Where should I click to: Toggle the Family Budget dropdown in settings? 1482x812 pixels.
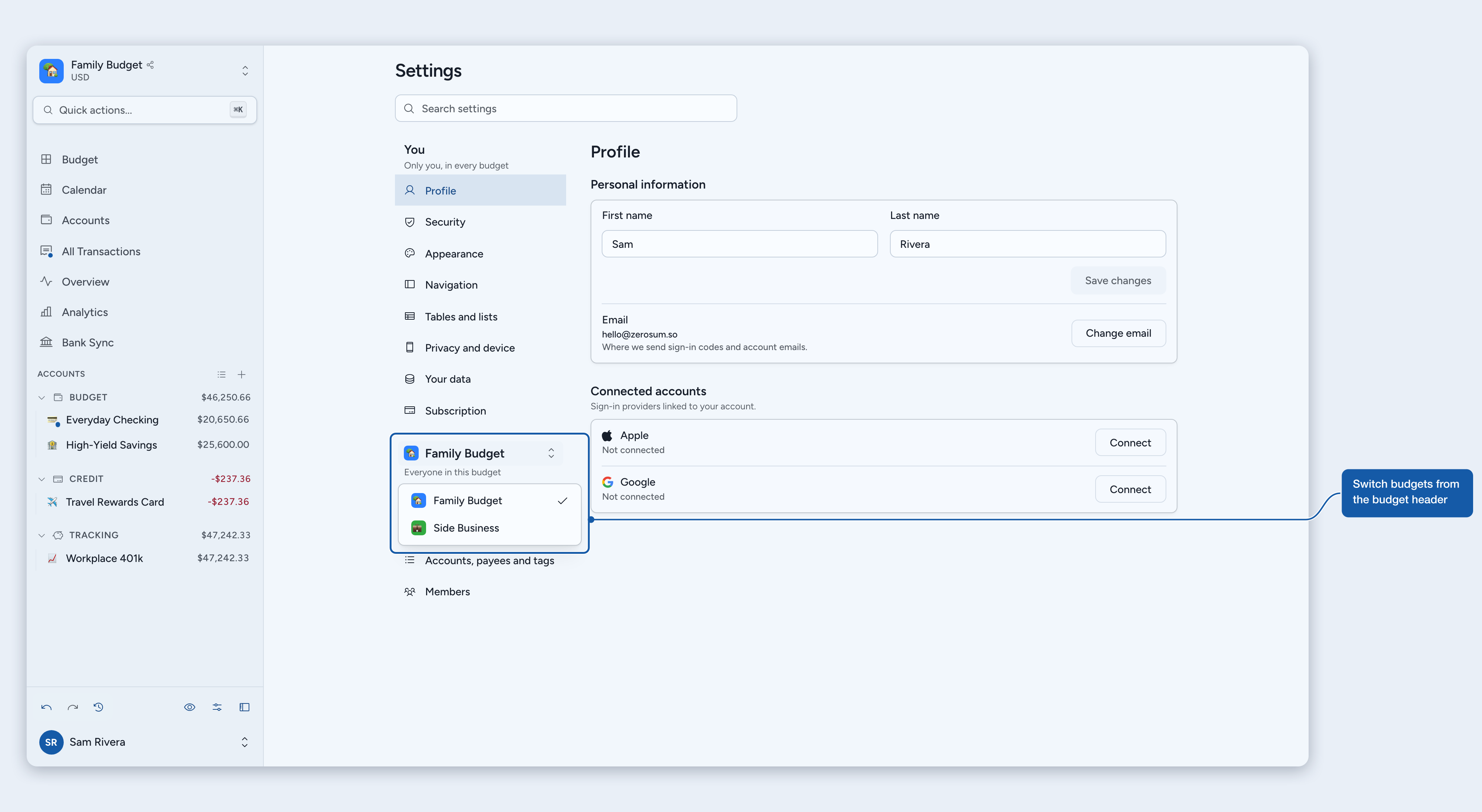[481, 453]
